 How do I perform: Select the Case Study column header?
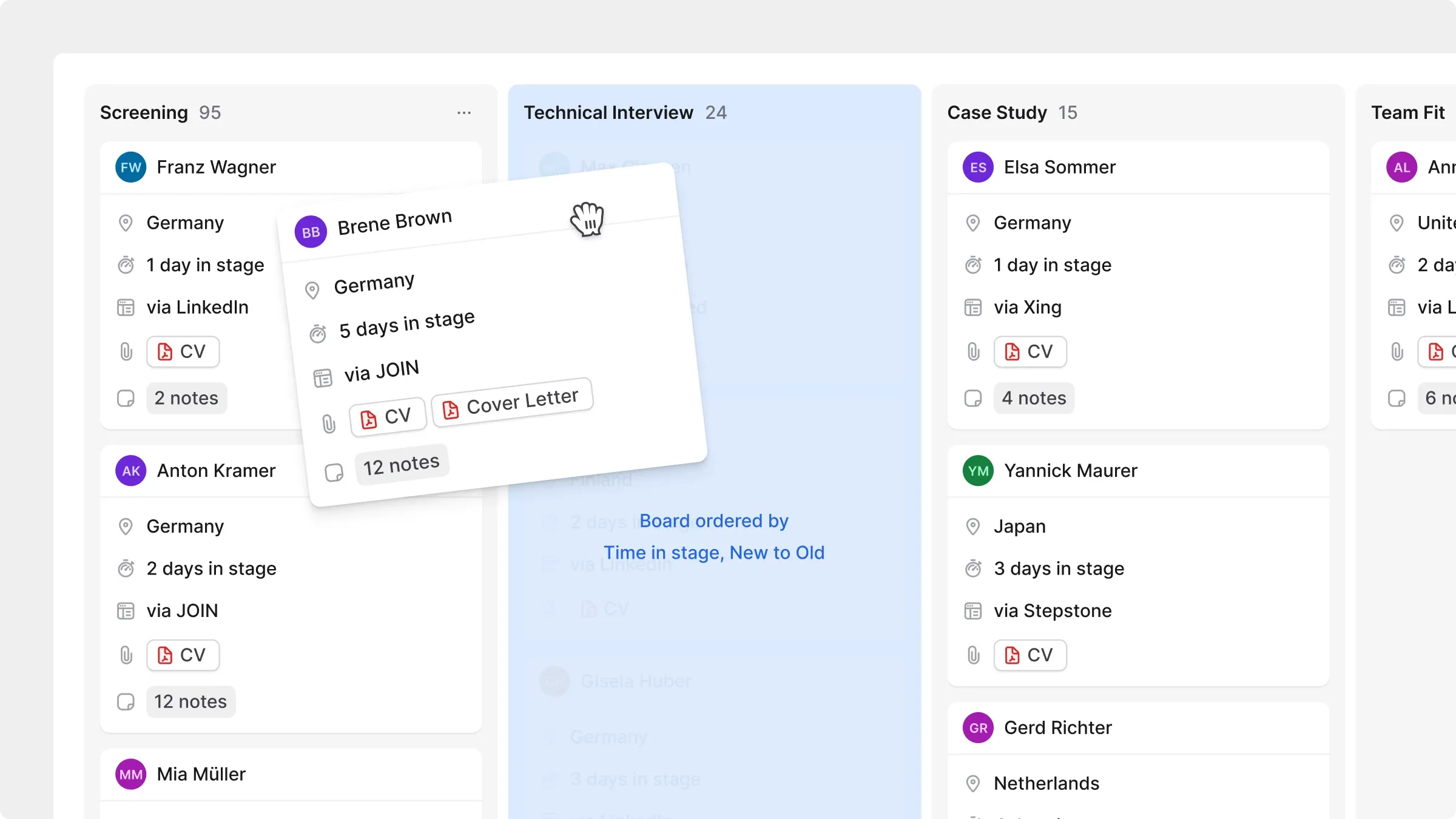(997, 113)
